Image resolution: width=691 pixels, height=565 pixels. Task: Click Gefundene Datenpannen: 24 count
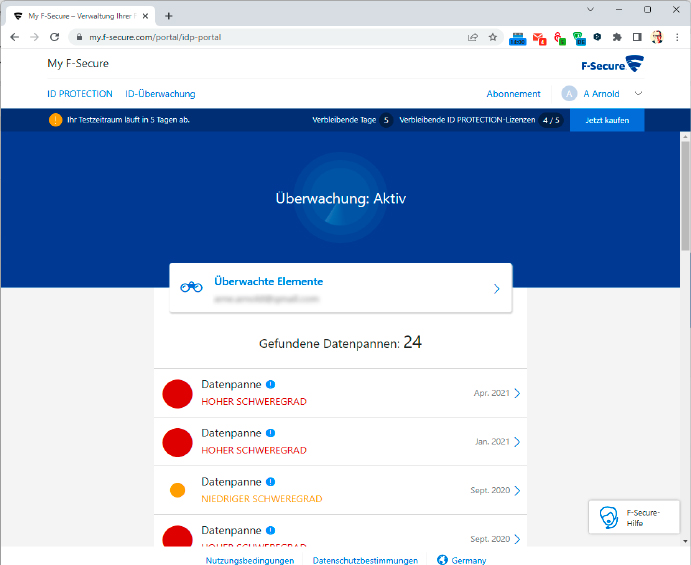(x=340, y=343)
